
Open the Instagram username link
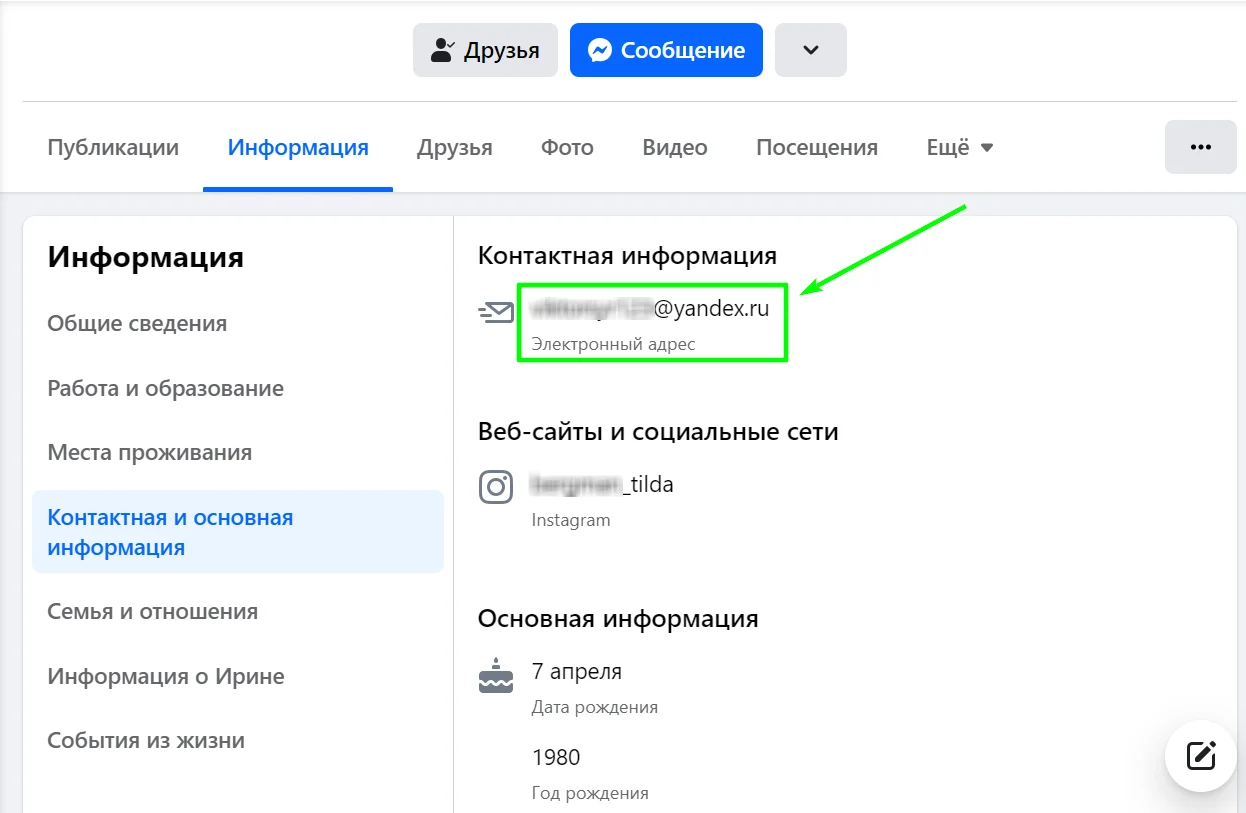[x=602, y=485]
